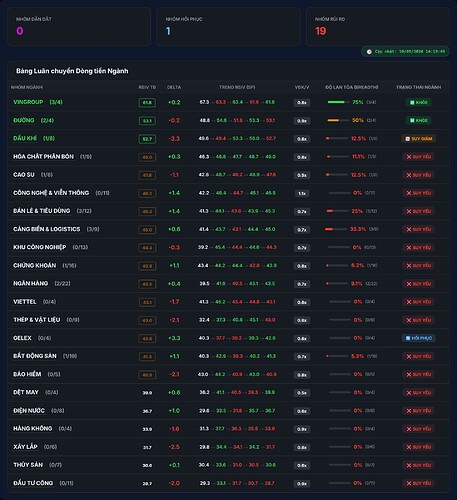Select the ĐIỆN NƯỚC sector name
Viewport: 457px width, 500px height.
coord(29,410)
